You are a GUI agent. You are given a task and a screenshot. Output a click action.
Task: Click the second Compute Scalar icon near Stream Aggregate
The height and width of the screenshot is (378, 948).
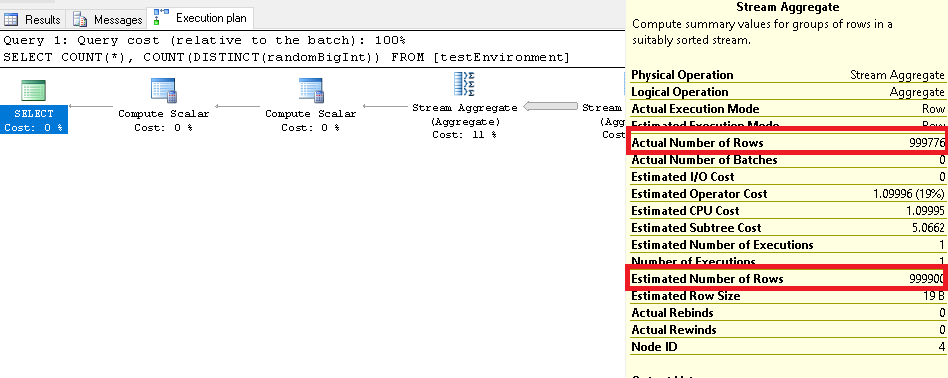coord(311,90)
